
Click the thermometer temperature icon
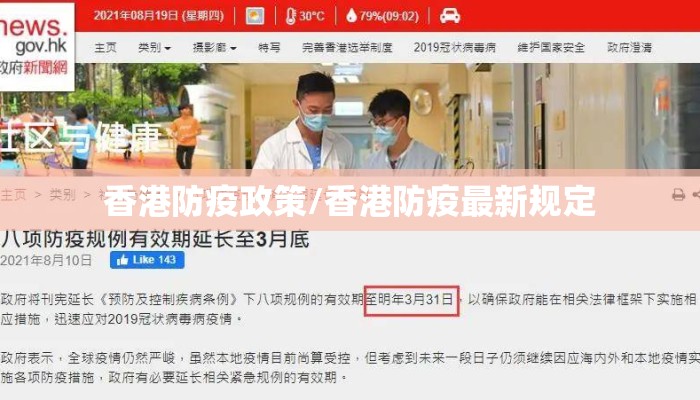pyautogui.click(x=291, y=16)
